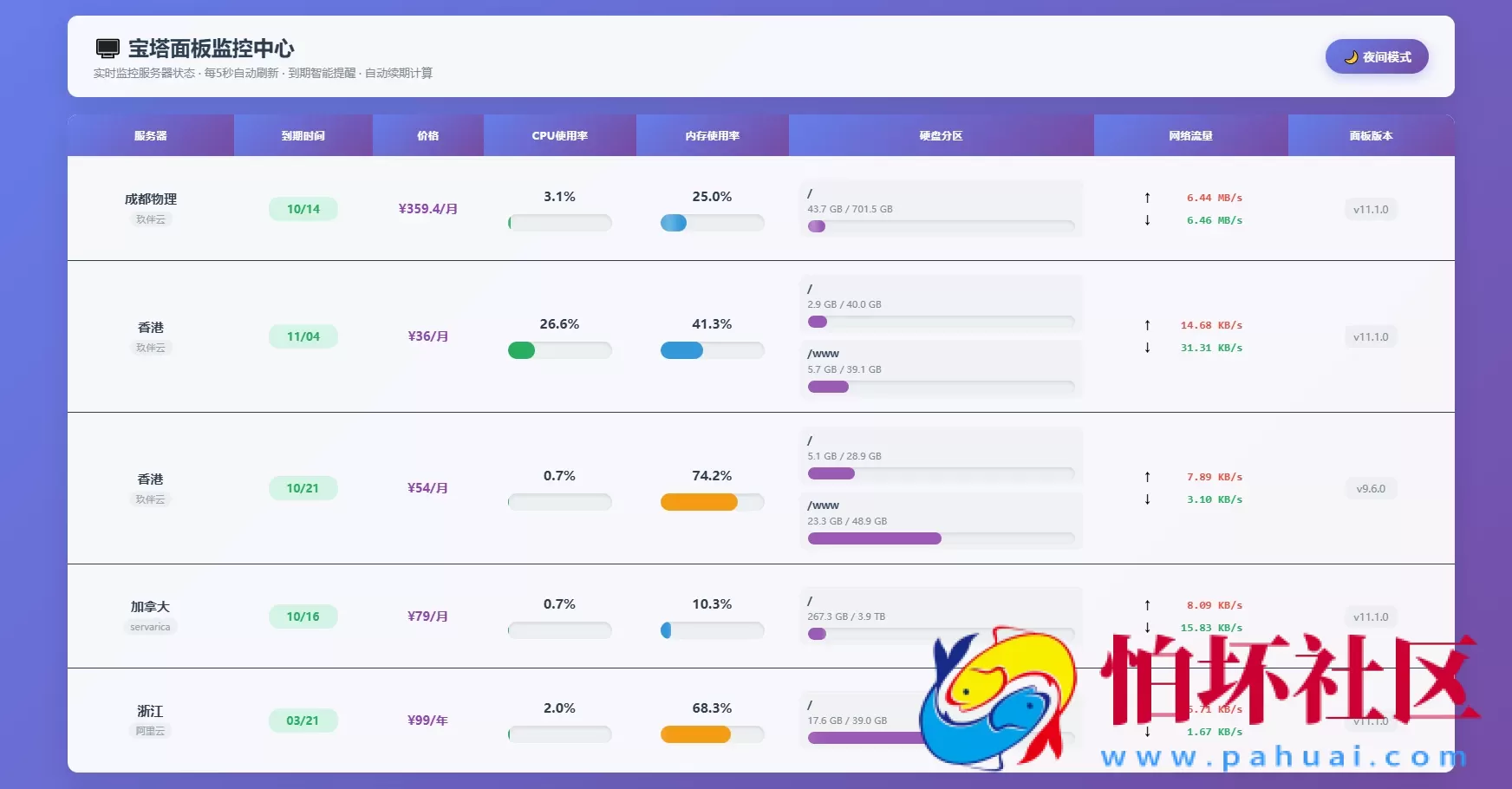Toggle the 夜间模式 night mode button
This screenshot has height=789, width=1512.
pyautogui.click(x=1376, y=56)
